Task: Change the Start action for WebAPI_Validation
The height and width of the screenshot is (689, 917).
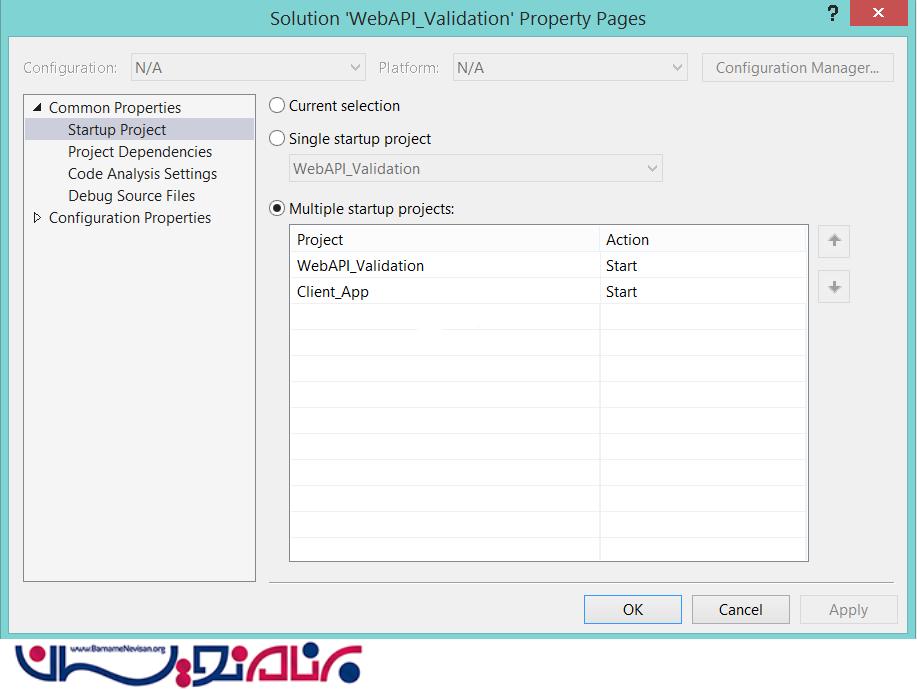Action: (704, 266)
